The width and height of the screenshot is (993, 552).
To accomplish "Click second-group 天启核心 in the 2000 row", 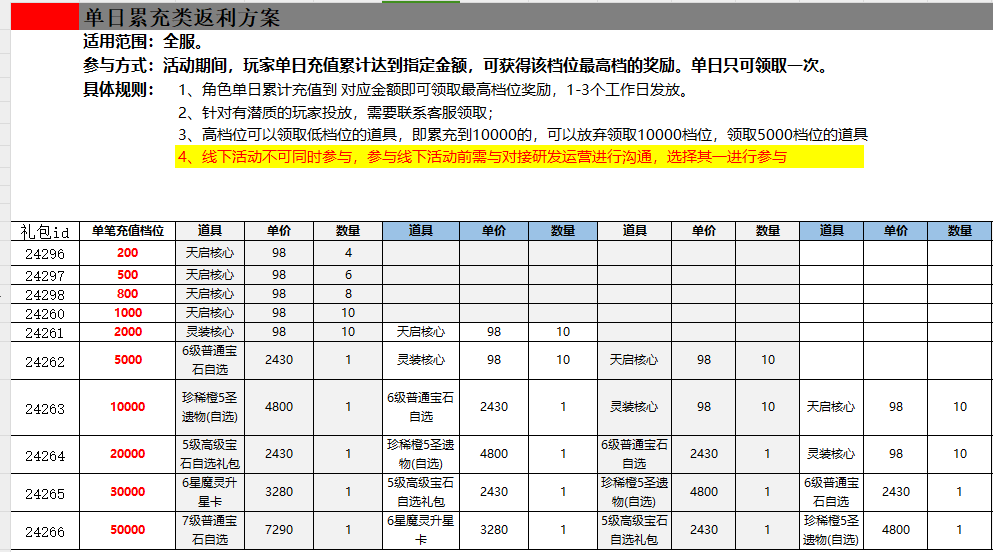I will (421, 332).
